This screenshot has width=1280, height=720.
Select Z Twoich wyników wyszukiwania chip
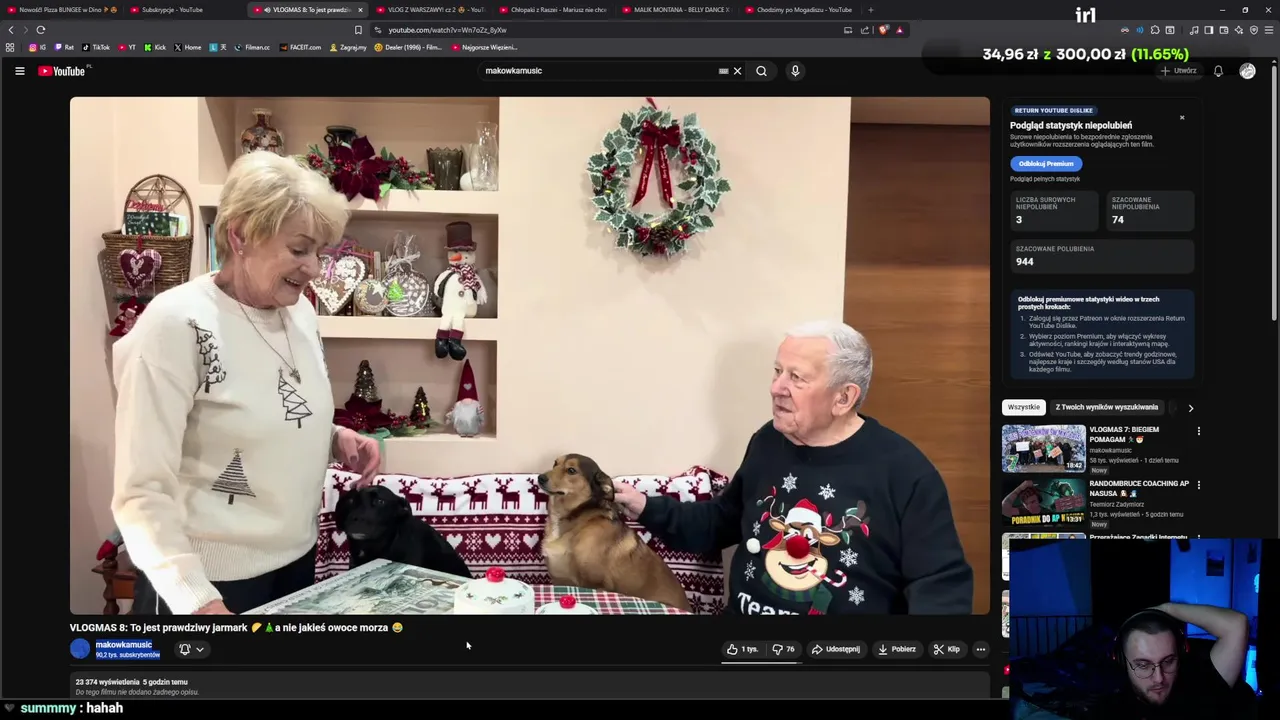tap(1106, 407)
